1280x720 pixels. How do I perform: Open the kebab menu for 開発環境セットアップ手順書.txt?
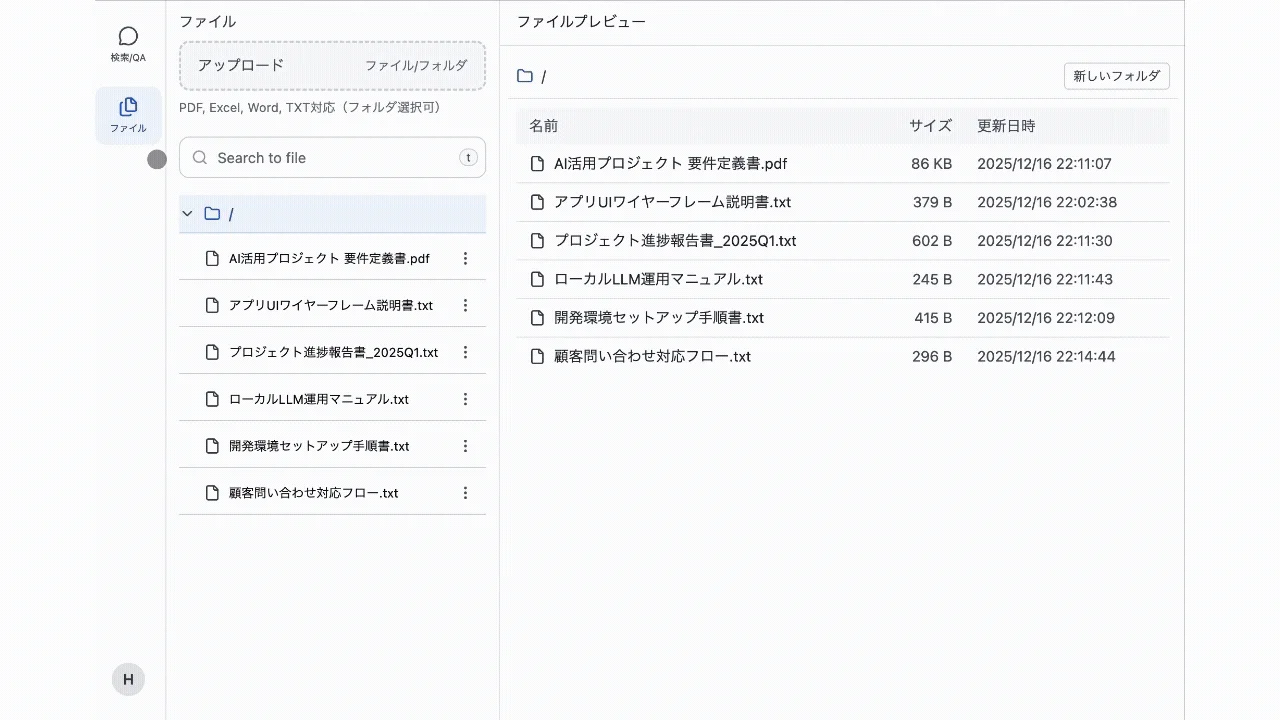click(x=465, y=445)
